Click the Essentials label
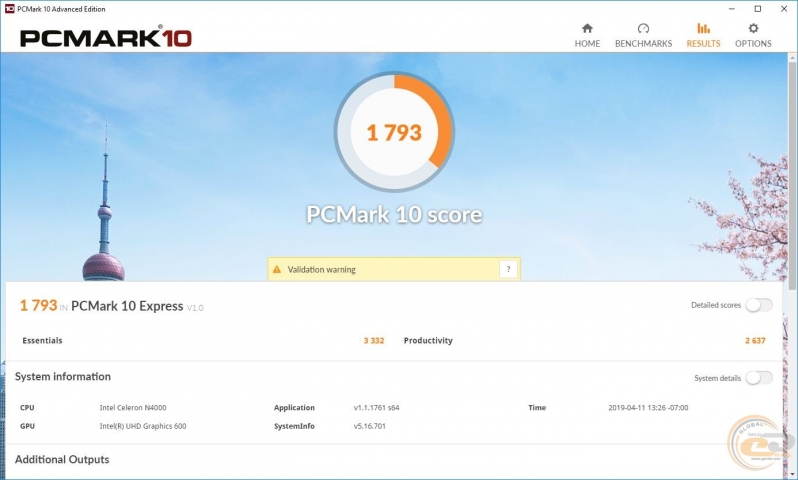This screenshot has height=480, width=798. pyautogui.click(x=42, y=341)
